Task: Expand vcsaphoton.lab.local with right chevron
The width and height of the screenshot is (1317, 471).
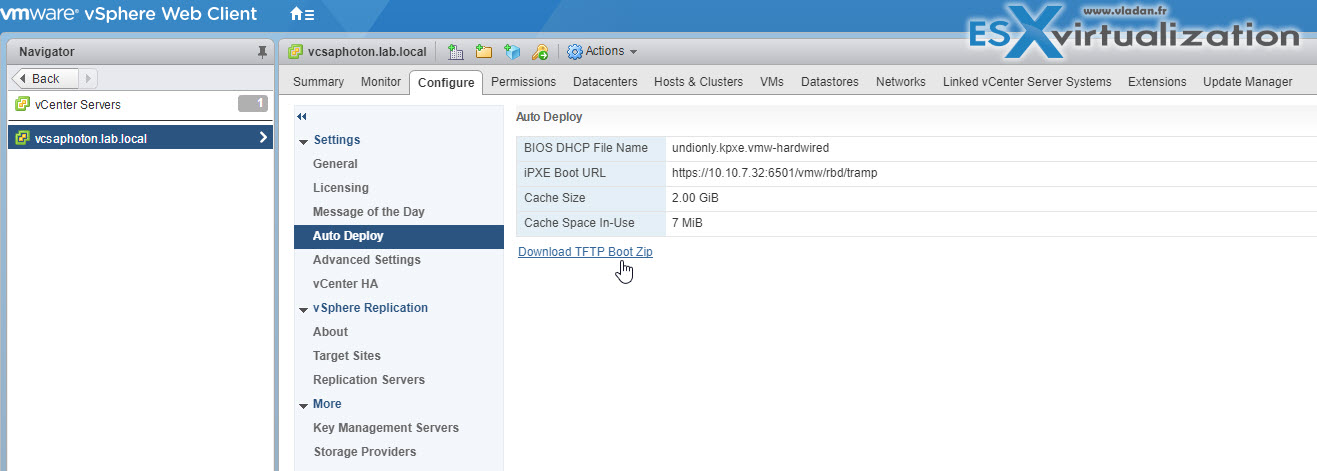Action: (x=263, y=138)
